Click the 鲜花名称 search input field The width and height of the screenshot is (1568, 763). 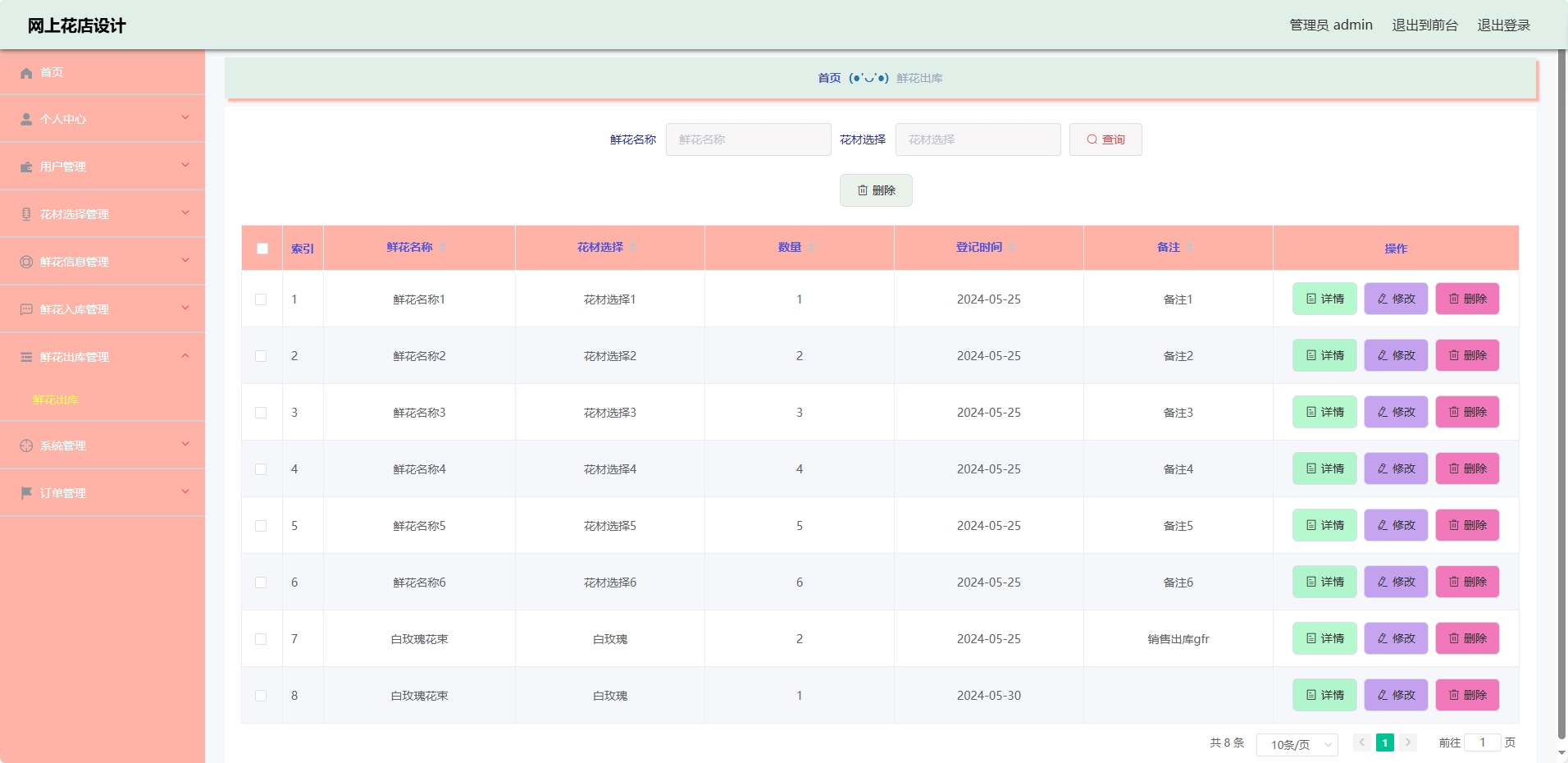[748, 139]
